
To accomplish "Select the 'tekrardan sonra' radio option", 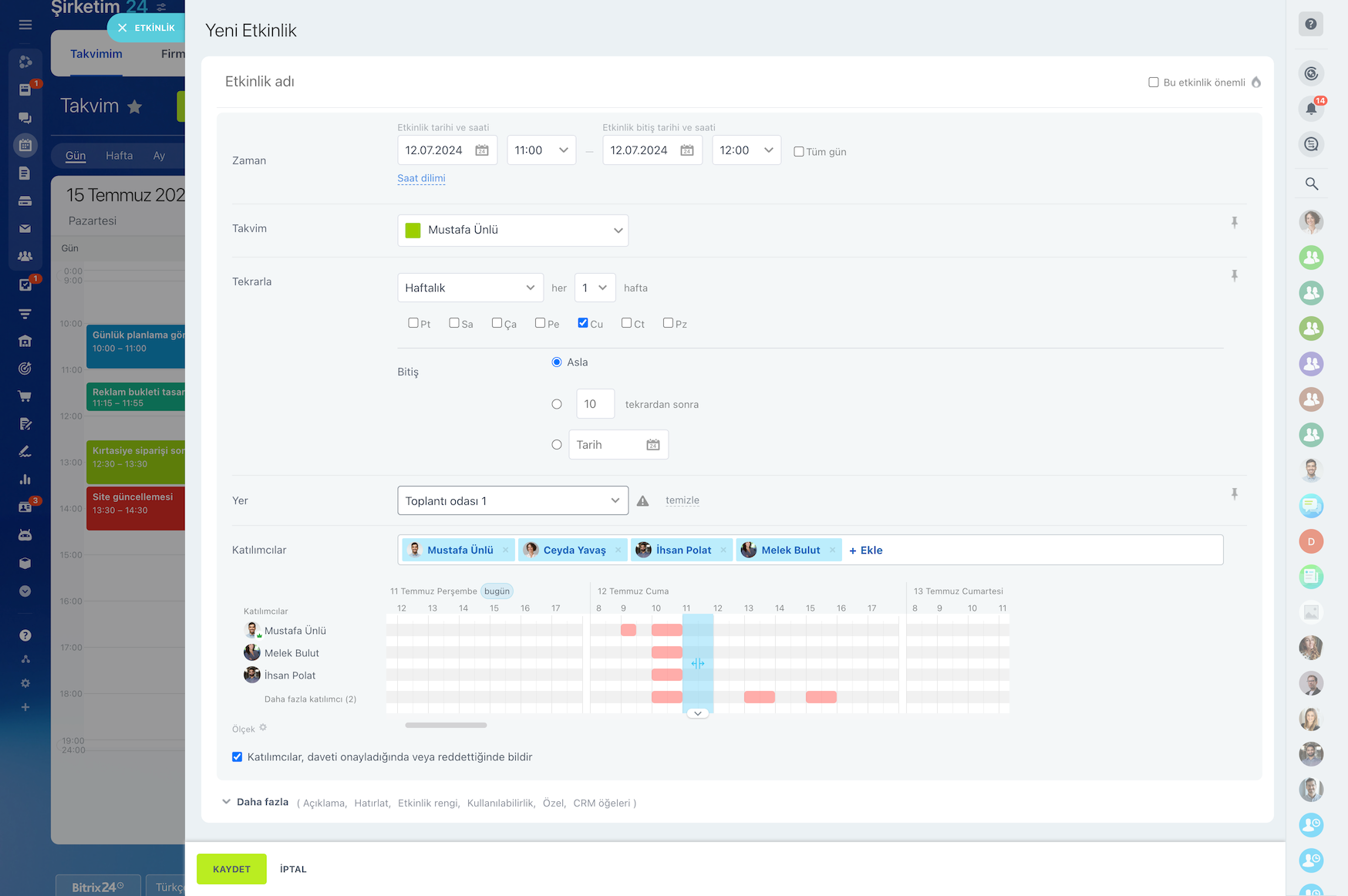I will coord(557,404).
